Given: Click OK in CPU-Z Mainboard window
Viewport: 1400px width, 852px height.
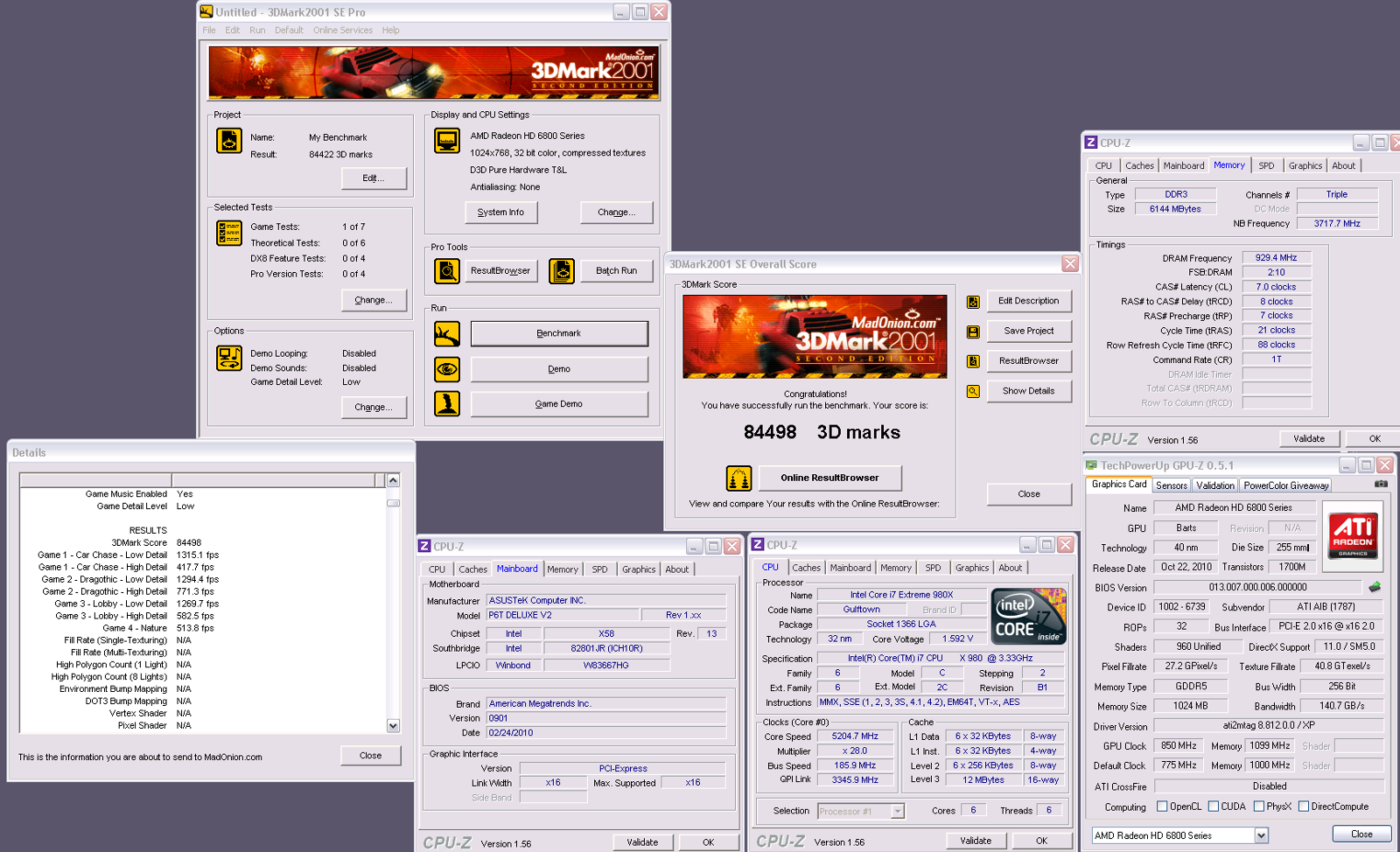Looking at the screenshot, I should (708, 842).
